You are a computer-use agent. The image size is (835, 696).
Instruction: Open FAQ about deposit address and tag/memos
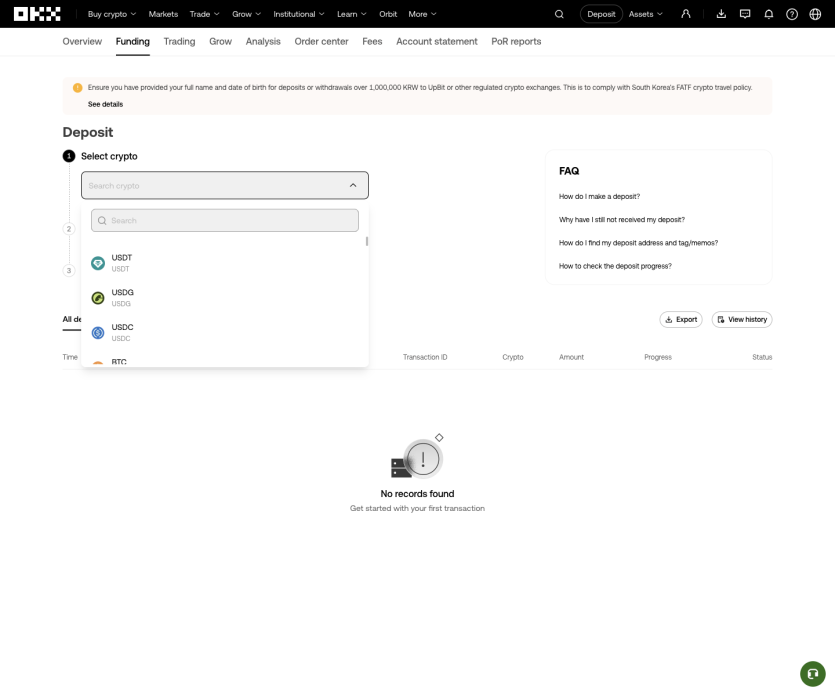(x=638, y=243)
